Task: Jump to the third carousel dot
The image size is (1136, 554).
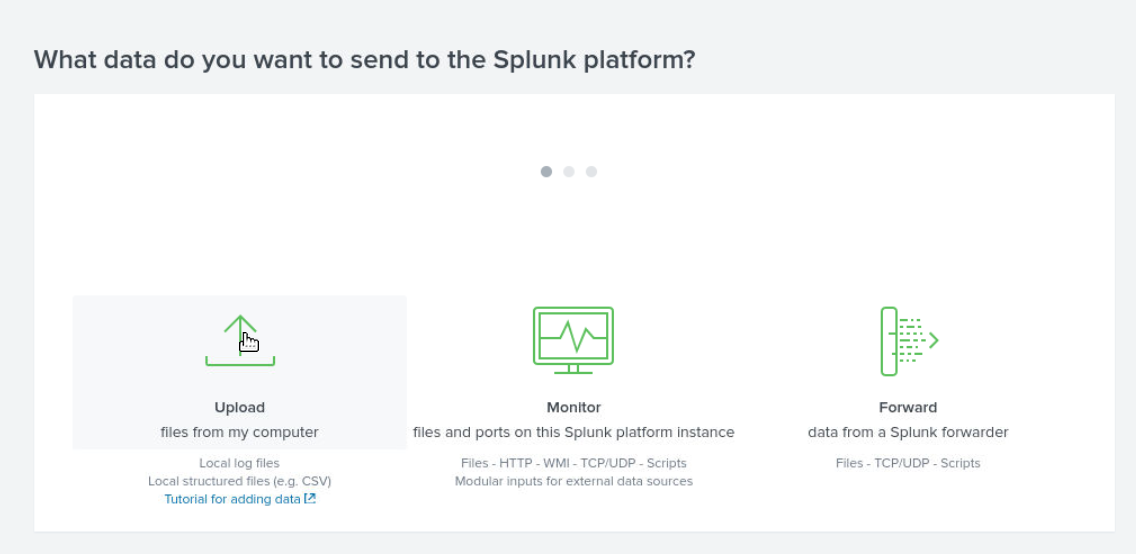Action: click(x=591, y=172)
